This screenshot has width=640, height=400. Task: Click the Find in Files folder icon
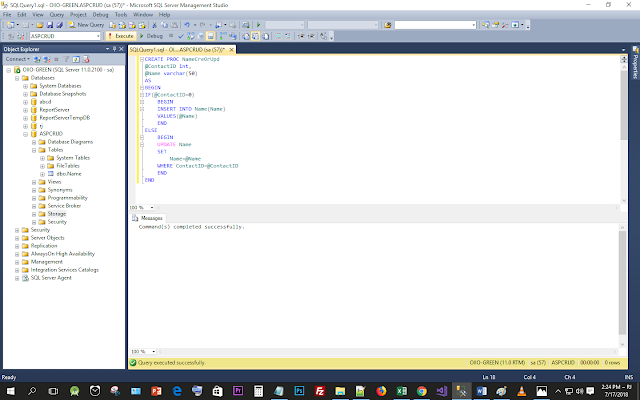pyautogui.click(x=387, y=25)
